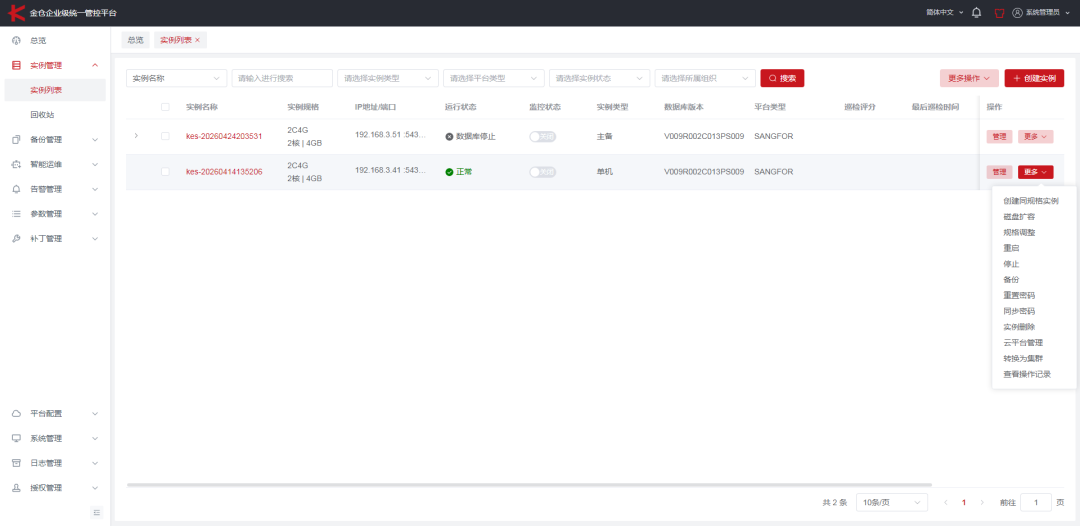Select 转换为集群 from the menu

click(1023, 359)
